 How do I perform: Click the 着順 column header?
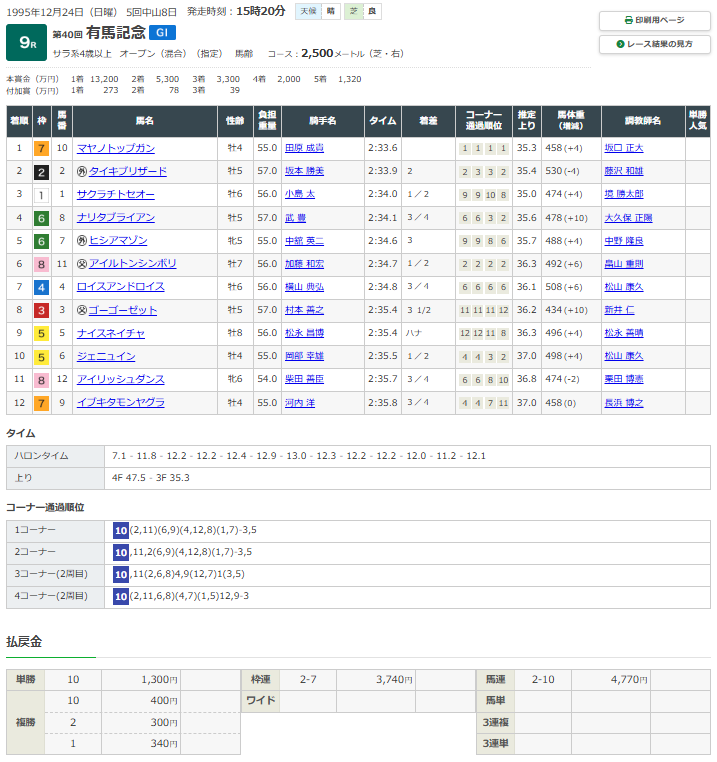pos(19,121)
